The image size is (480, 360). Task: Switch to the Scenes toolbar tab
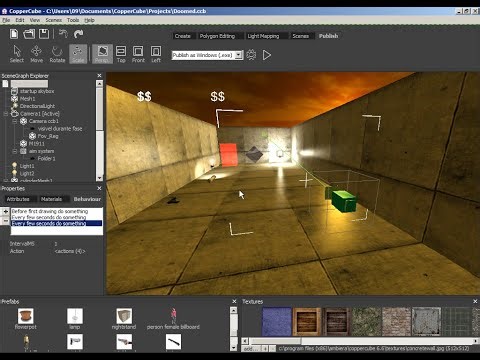coord(300,36)
